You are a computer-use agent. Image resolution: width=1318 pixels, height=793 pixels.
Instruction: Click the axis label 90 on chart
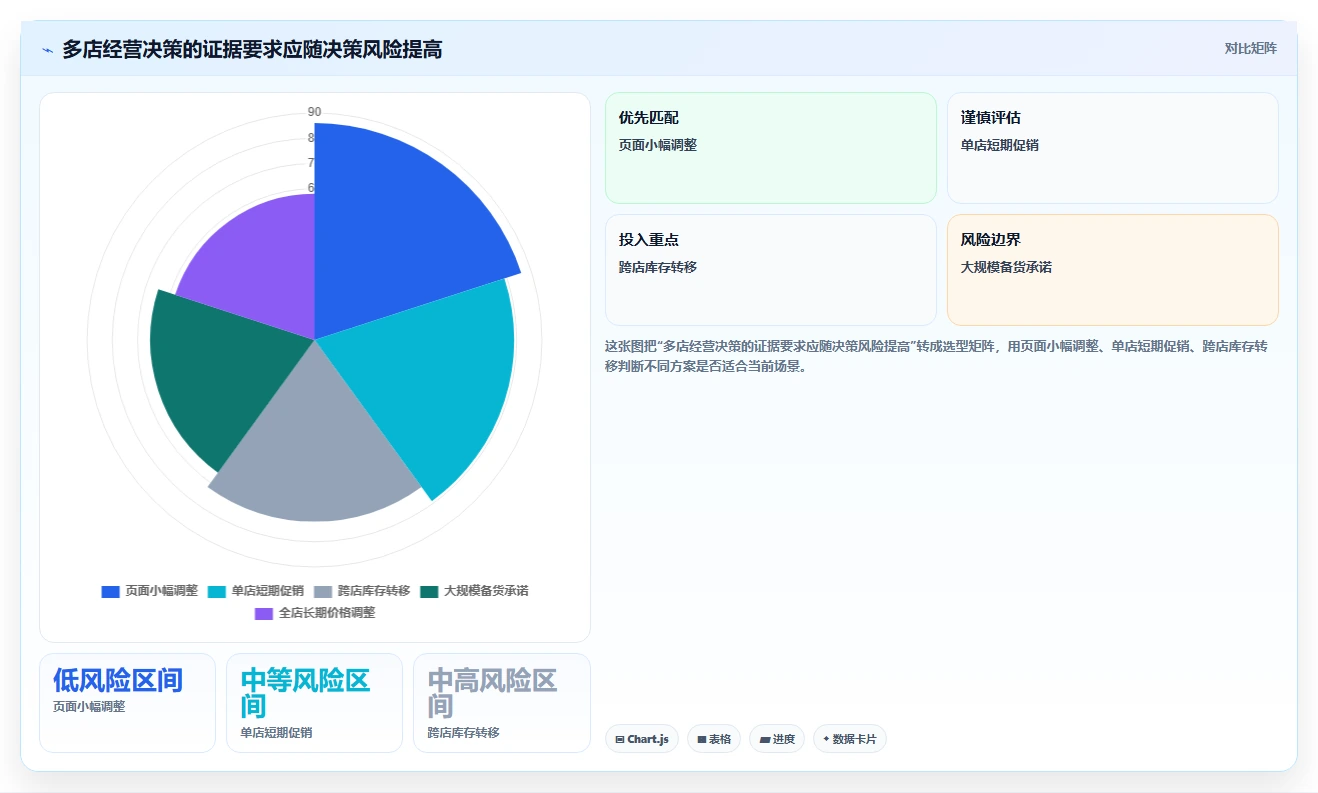point(315,112)
